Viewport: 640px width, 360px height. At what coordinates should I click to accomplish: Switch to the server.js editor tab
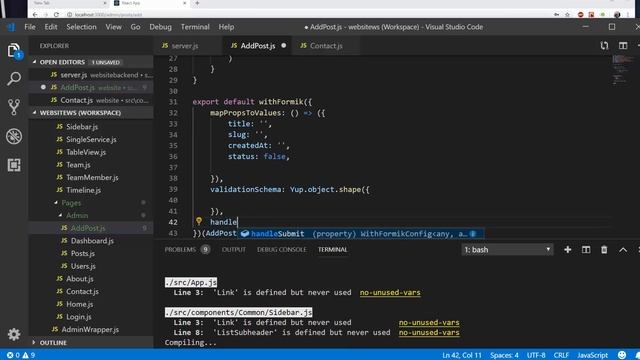188,46
